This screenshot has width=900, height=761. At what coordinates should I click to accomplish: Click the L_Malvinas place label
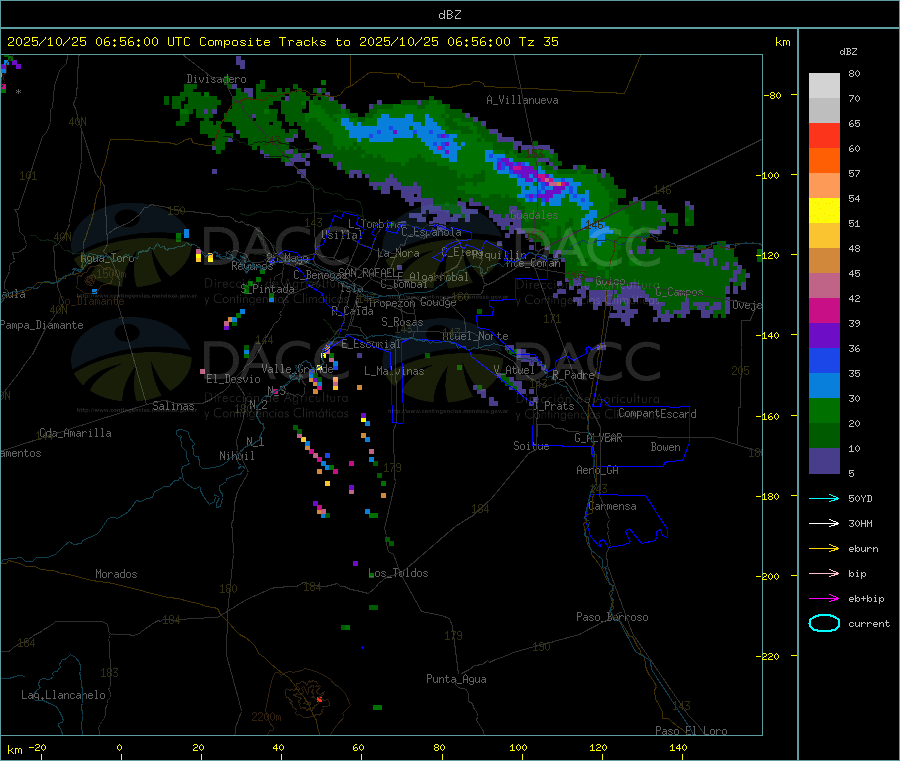coord(394,371)
